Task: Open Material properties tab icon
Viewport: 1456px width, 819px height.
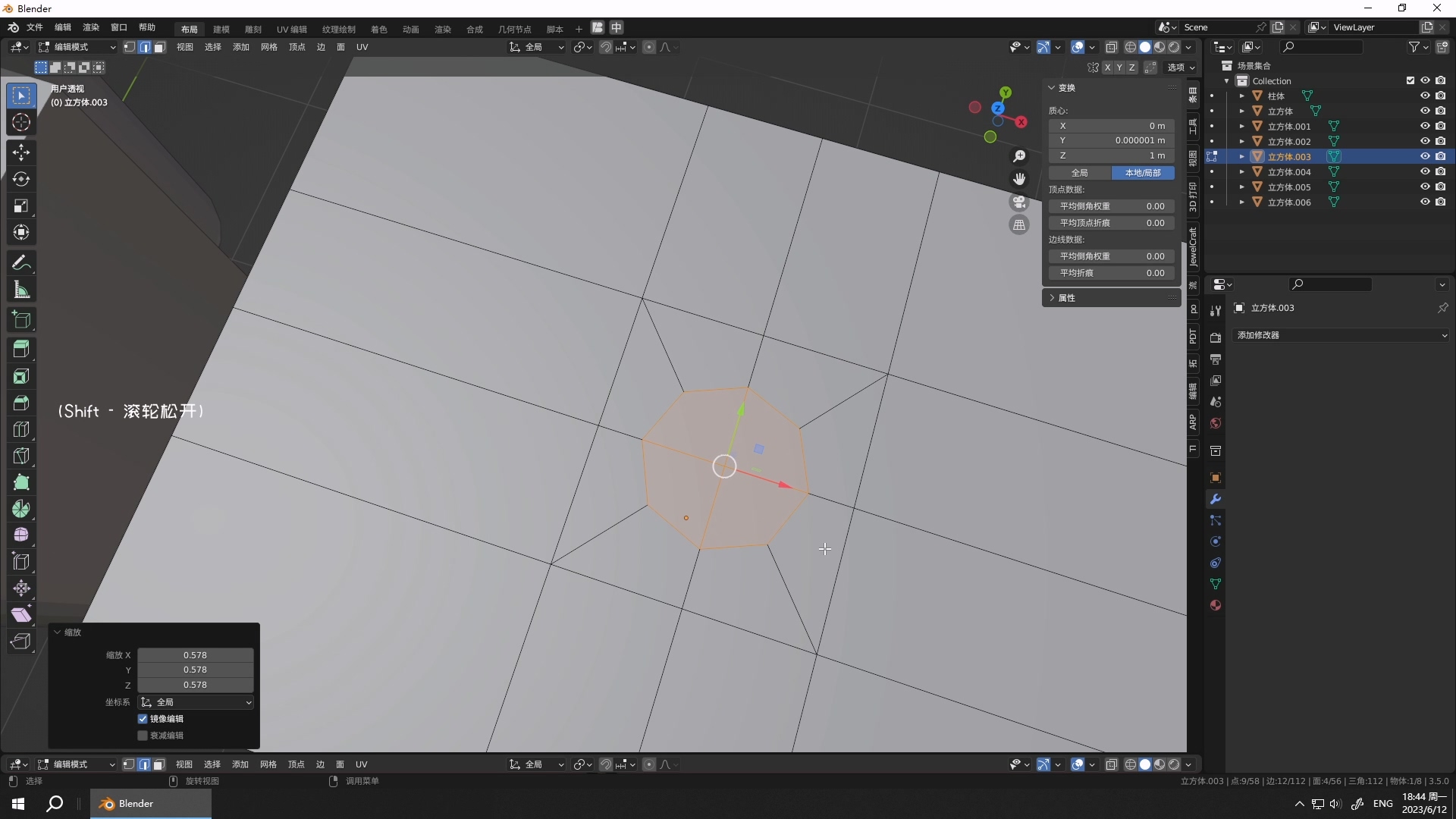Action: (1216, 605)
